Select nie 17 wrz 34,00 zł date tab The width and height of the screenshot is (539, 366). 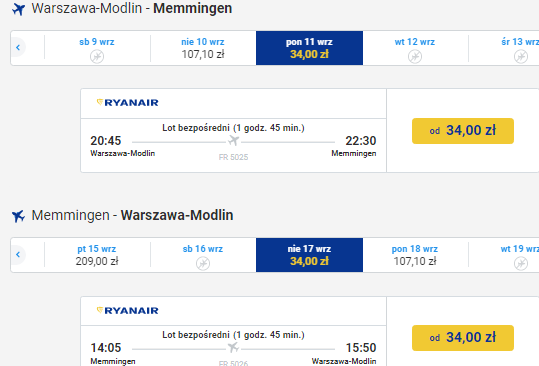(x=309, y=255)
